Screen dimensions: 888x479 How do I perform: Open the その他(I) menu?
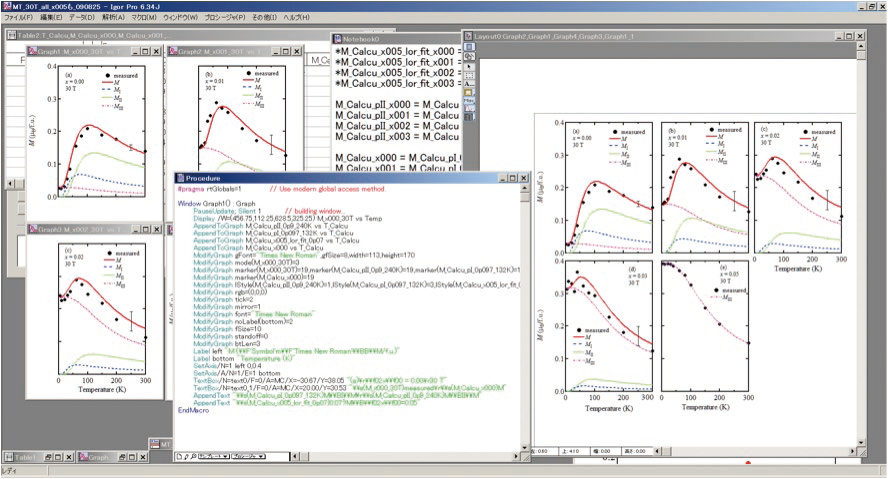[264, 18]
